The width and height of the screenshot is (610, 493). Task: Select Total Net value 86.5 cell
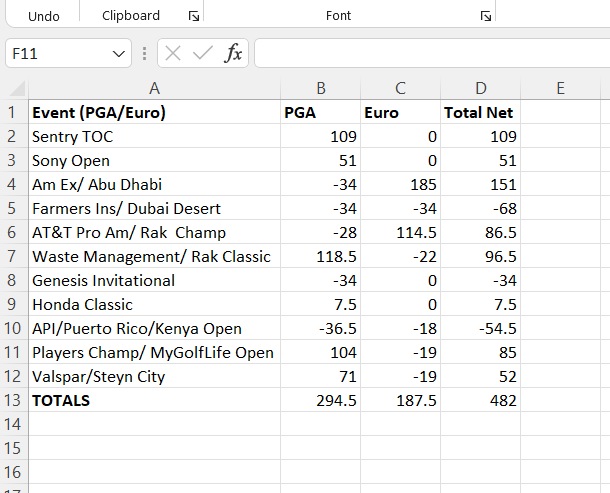pos(480,232)
